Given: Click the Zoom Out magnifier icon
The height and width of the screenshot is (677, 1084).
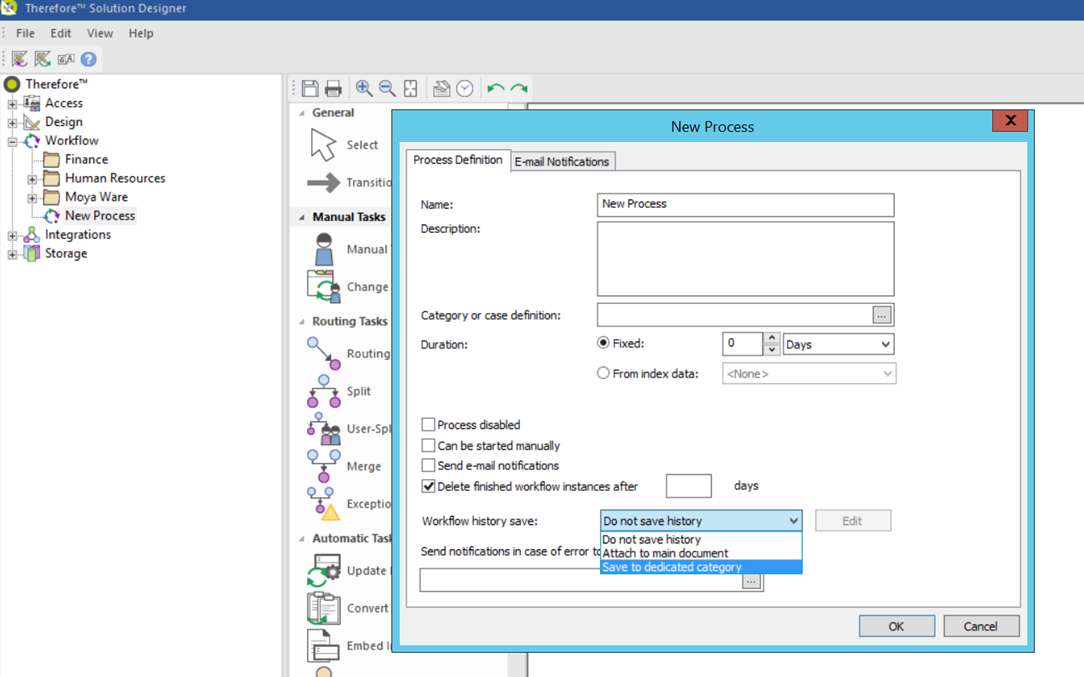Looking at the screenshot, I should point(387,89).
